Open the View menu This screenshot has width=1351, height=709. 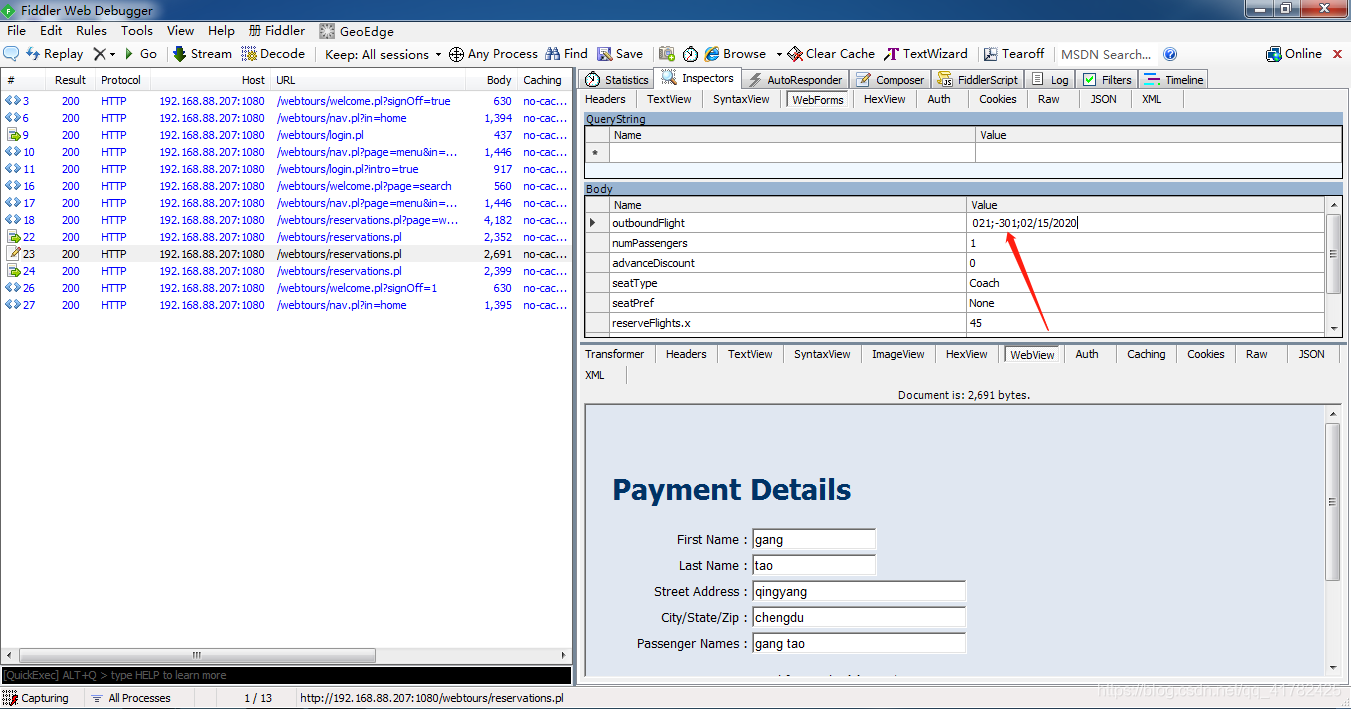point(181,31)
